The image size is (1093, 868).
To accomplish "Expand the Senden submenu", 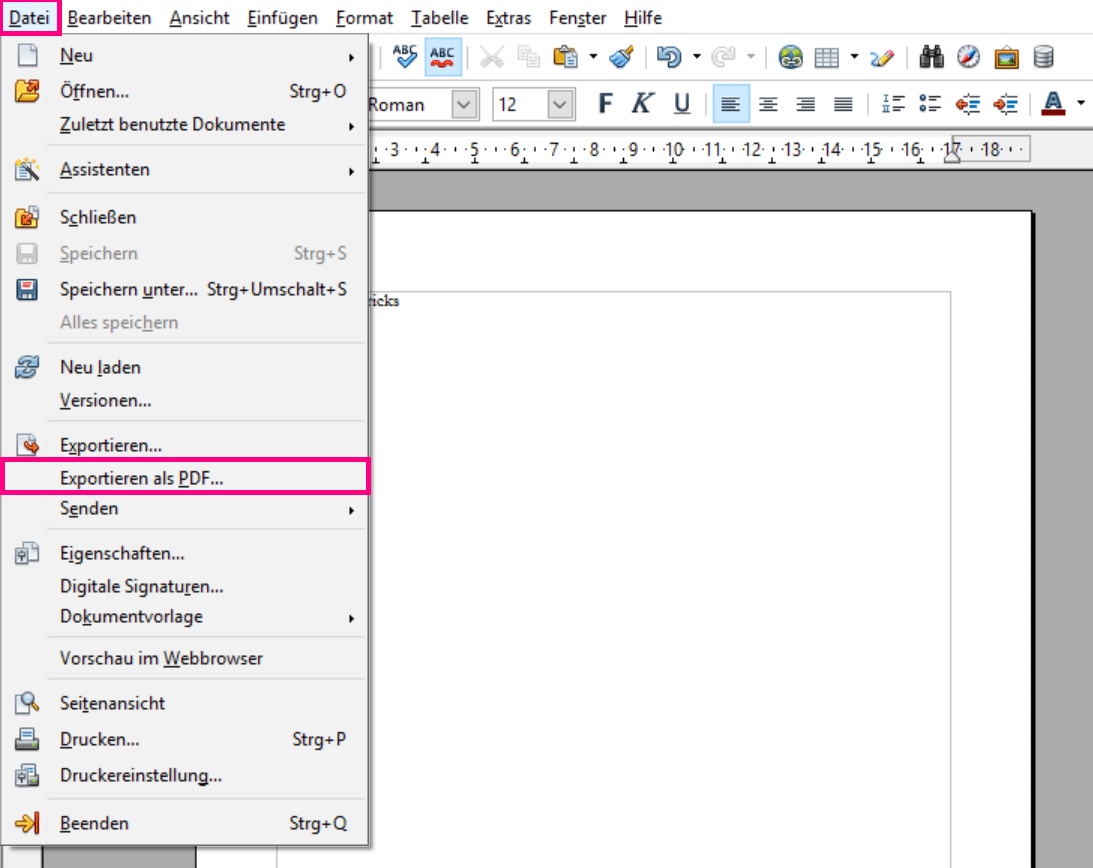I will 184,509.
